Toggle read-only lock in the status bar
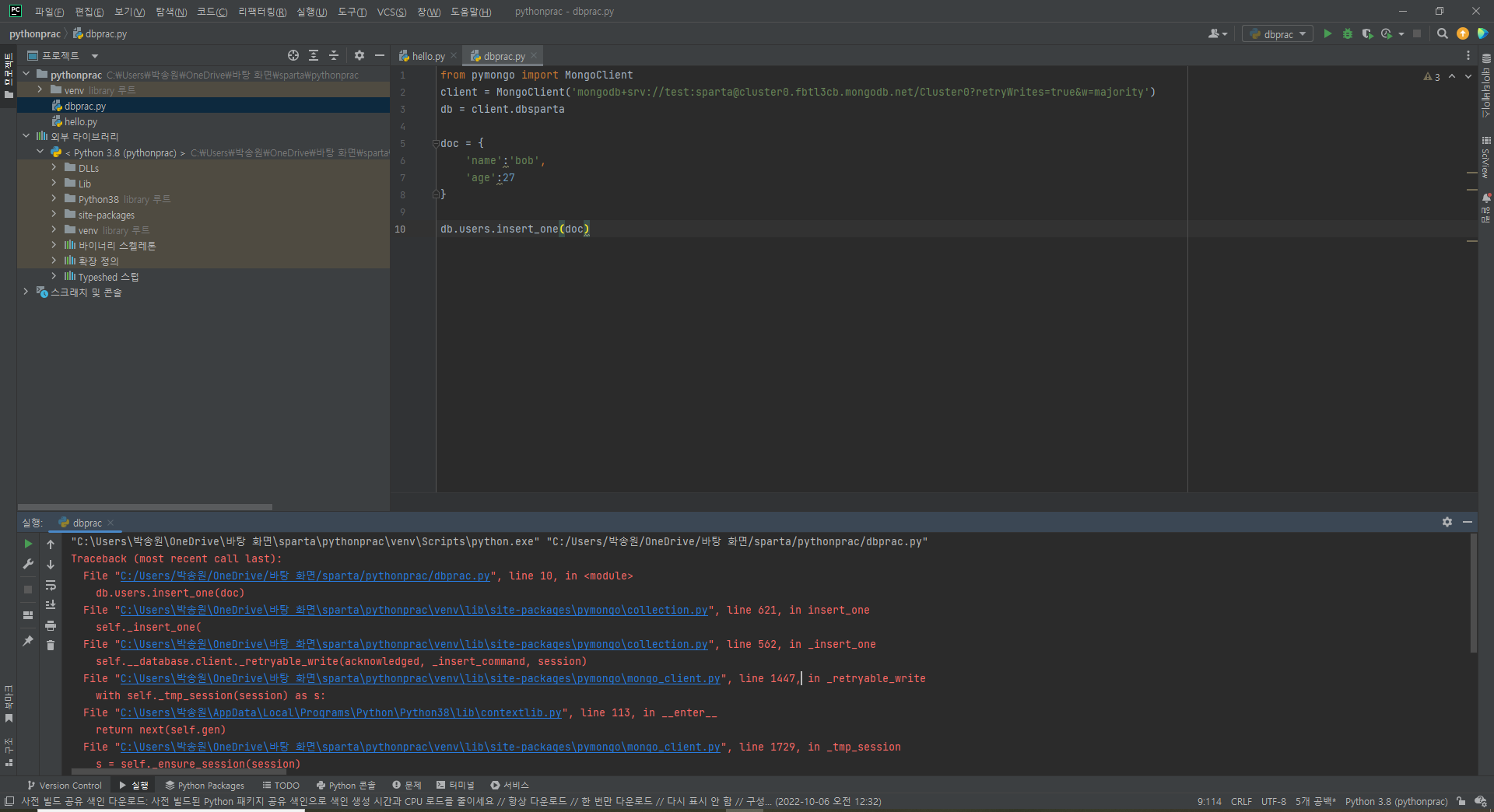Viewport: 1494px width, 812px height. tap(1461, 801)
